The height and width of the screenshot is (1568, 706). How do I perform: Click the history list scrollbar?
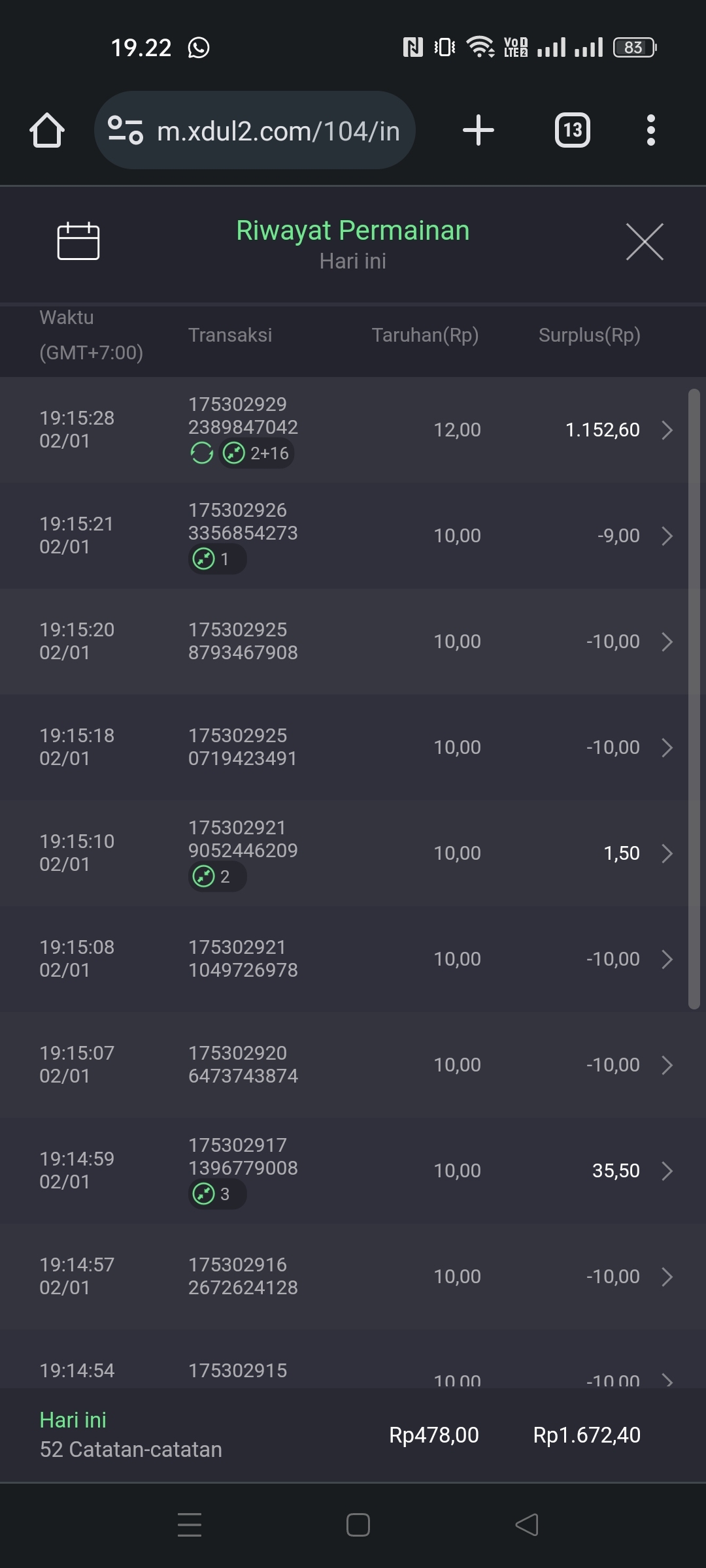(694, 699)
